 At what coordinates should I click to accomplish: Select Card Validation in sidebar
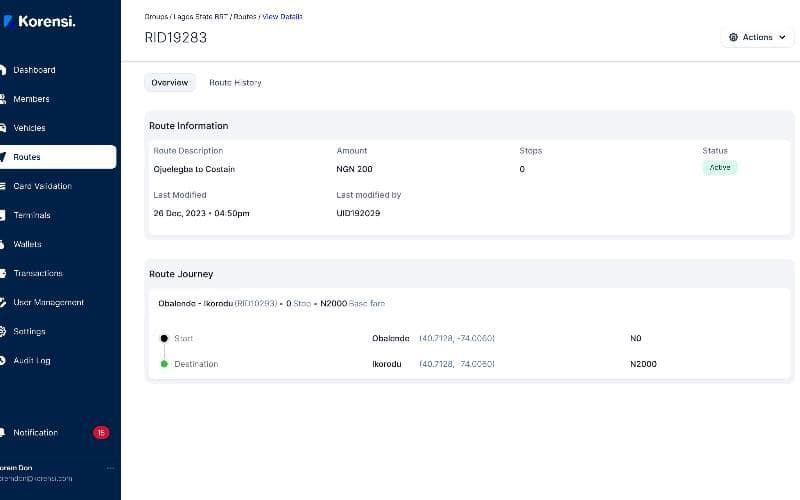(42, 186)
